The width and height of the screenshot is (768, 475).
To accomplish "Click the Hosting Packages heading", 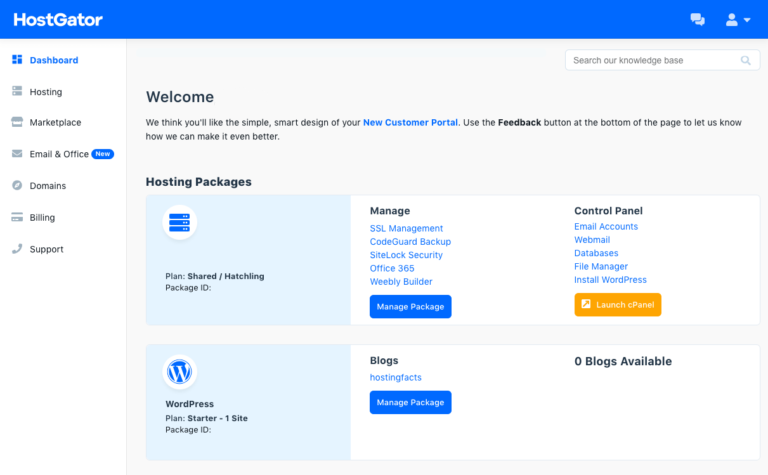I will (198, 182).
